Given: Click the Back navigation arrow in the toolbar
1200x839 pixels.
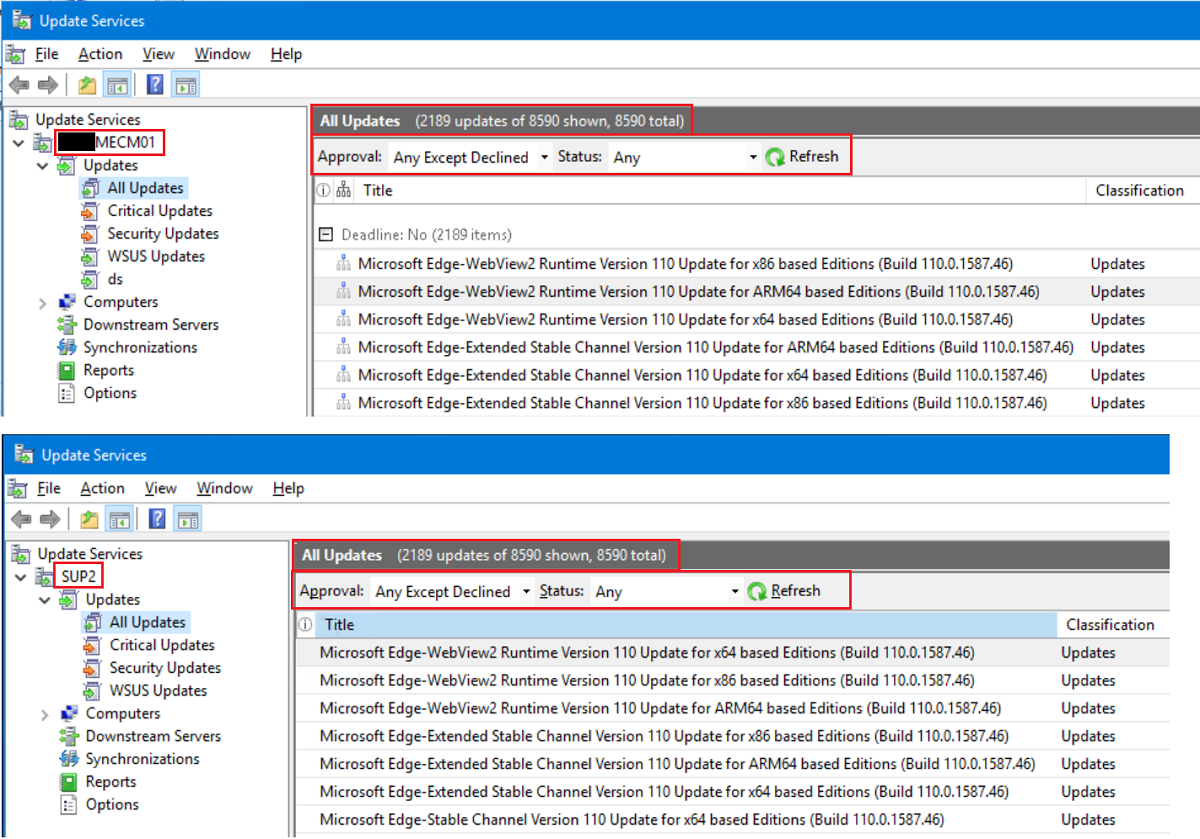Looking at the screenshot, I should [x=18, y=85].
